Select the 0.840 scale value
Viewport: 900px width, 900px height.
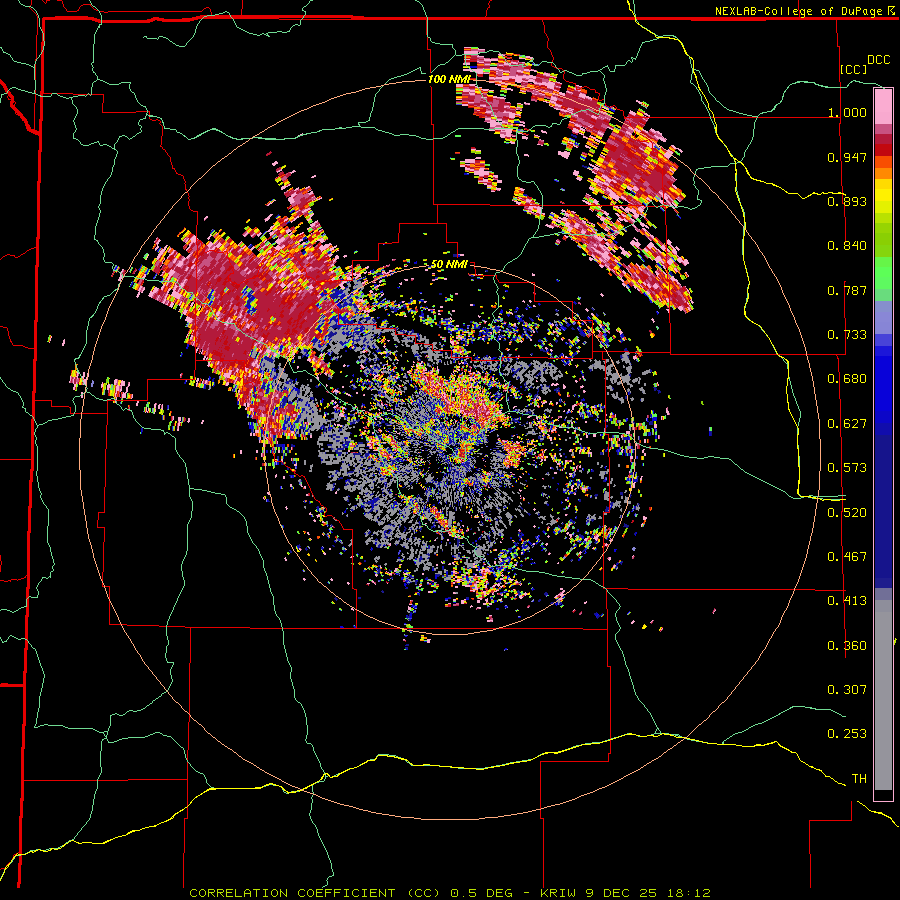click(847, 246)
